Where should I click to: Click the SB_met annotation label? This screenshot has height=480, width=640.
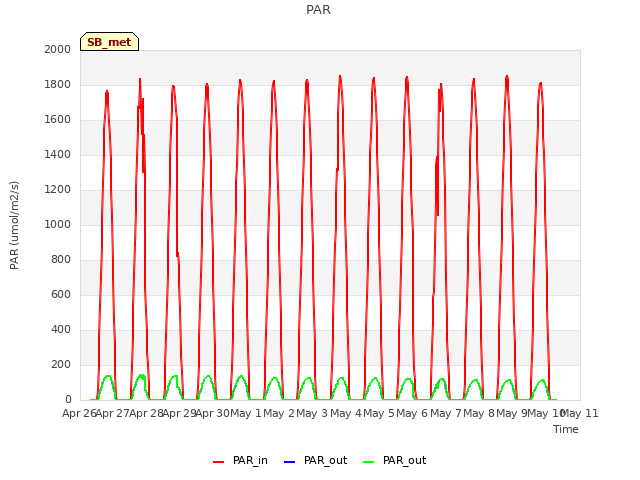pos(109,42)
